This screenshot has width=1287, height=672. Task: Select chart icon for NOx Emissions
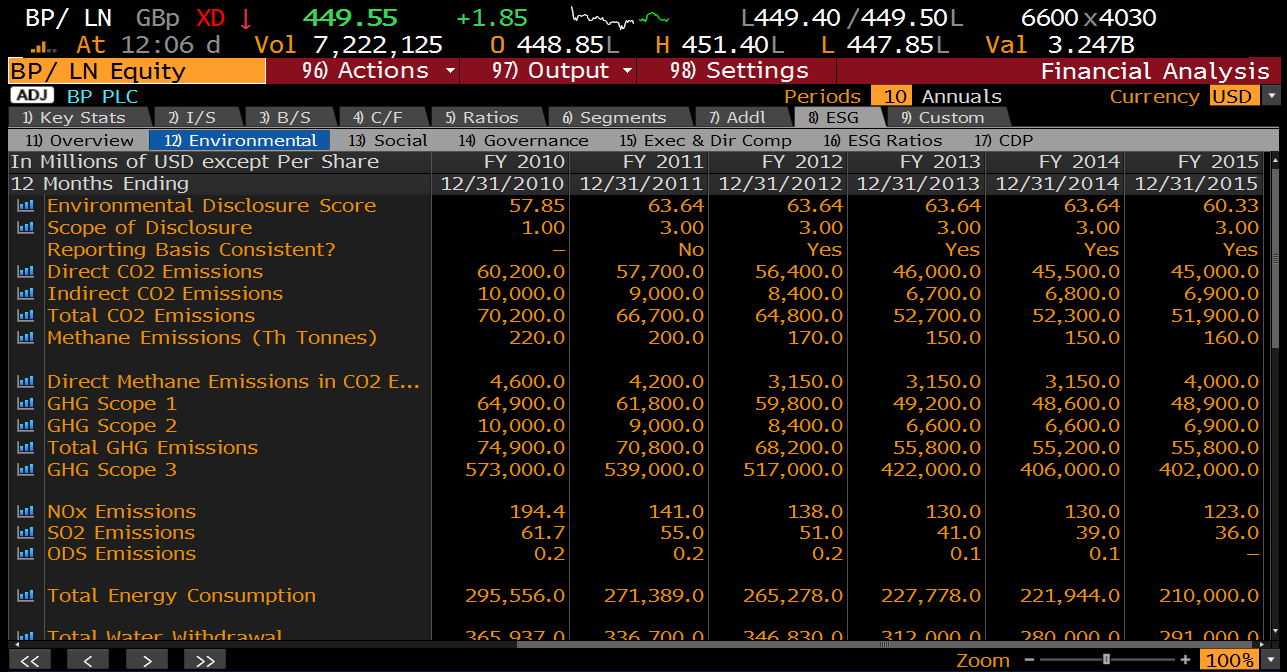tap(25, 512)
